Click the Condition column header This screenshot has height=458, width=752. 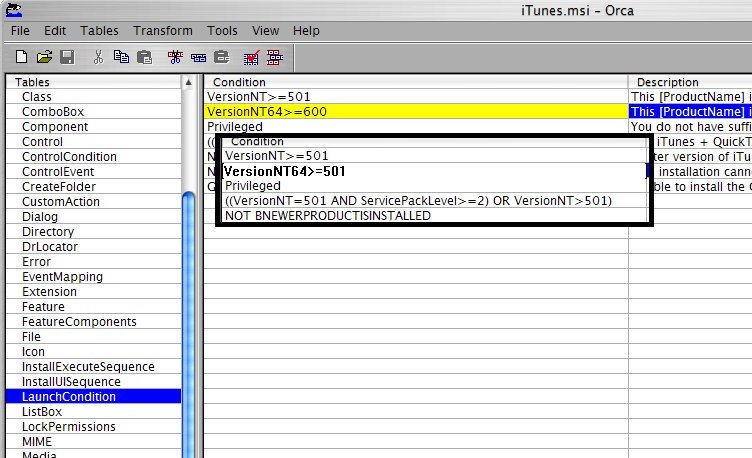tap(416, 82)
